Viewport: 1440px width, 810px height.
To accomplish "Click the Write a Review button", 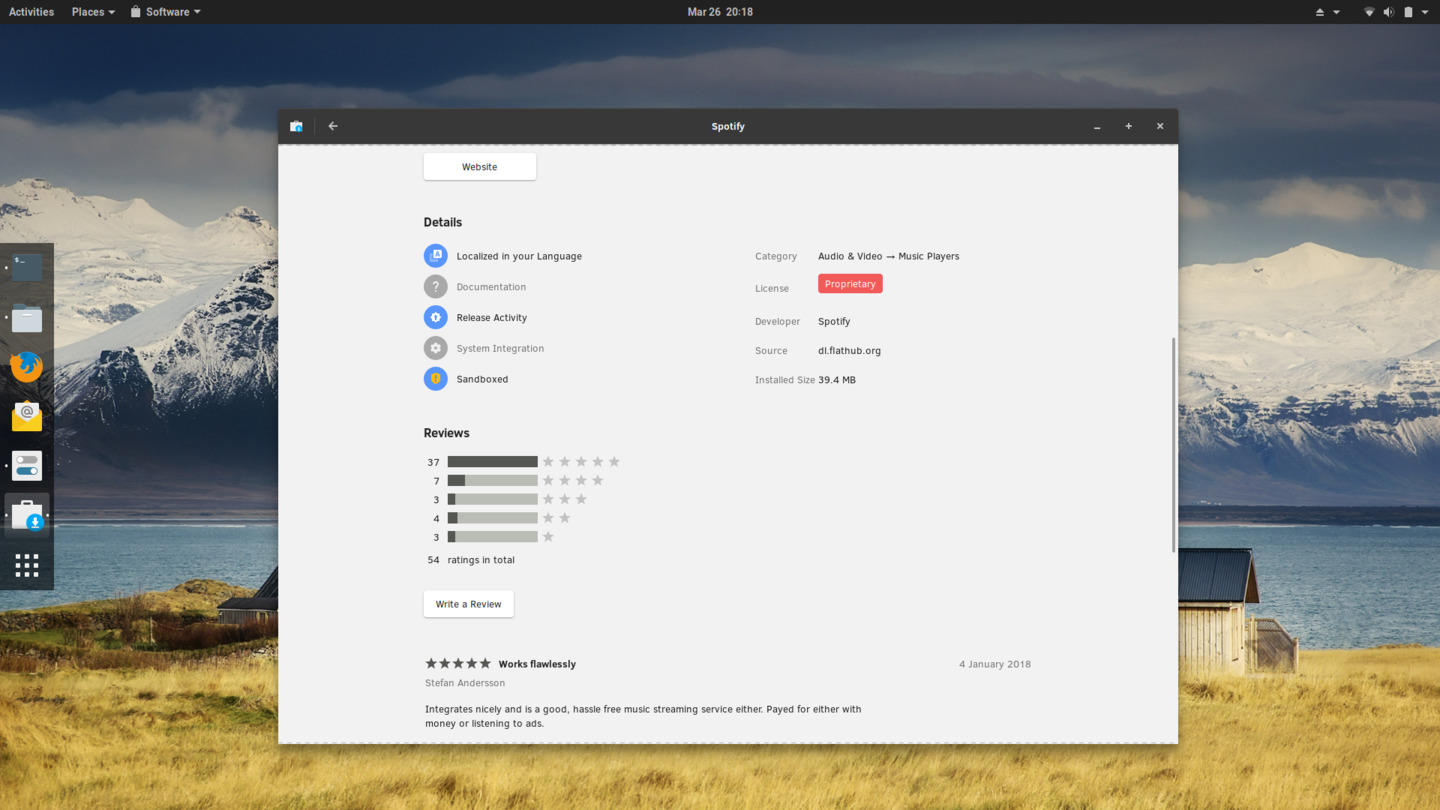I will (468, 604).
